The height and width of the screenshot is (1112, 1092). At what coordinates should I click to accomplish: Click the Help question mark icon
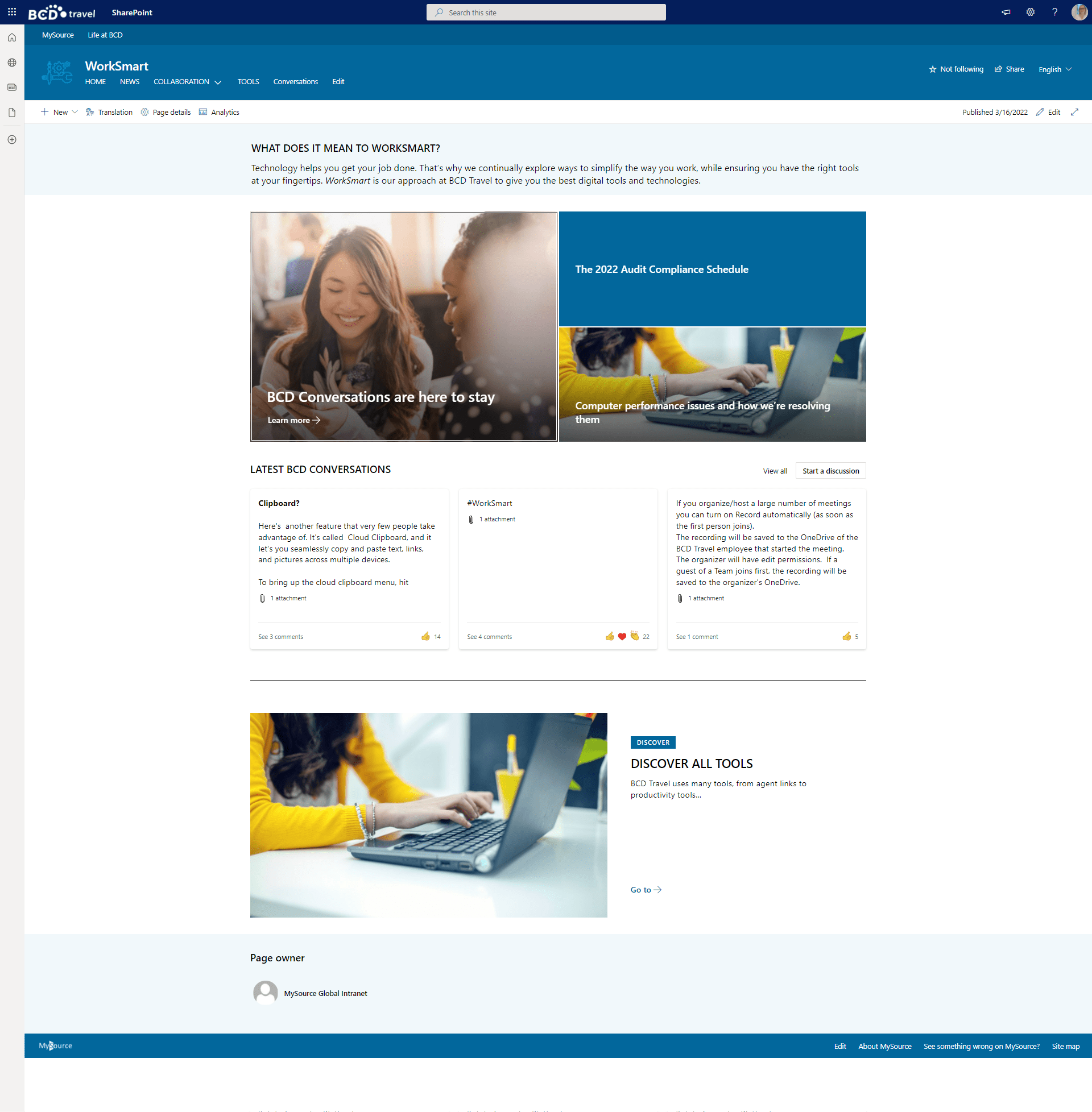[1053, 12]
